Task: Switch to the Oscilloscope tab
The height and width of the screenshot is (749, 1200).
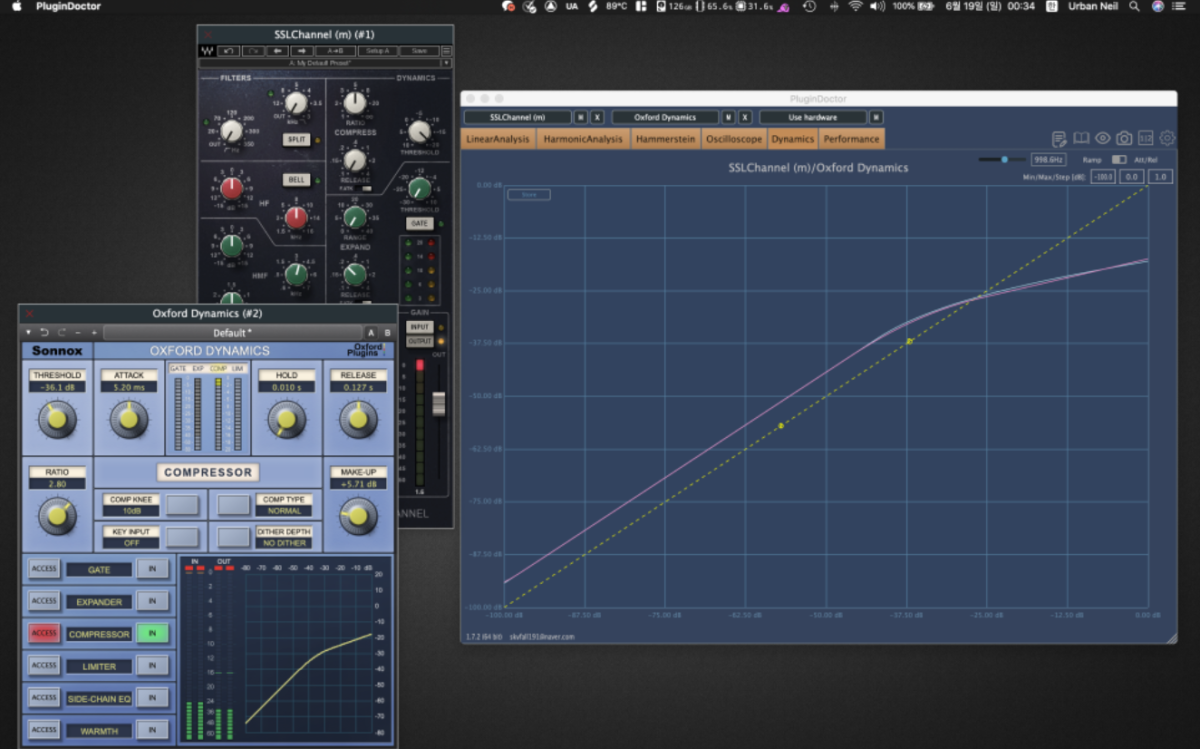Action: pyautogui.click(x=734, y=139)
